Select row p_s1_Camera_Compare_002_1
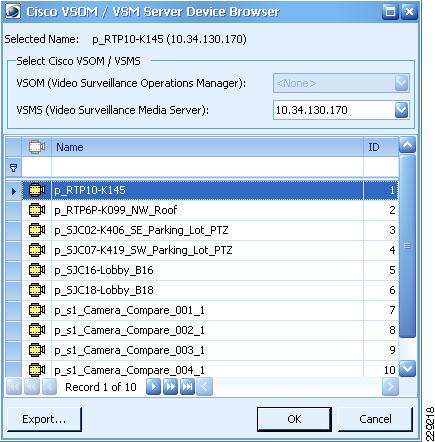The image size is (435, 442). (210, 330)
